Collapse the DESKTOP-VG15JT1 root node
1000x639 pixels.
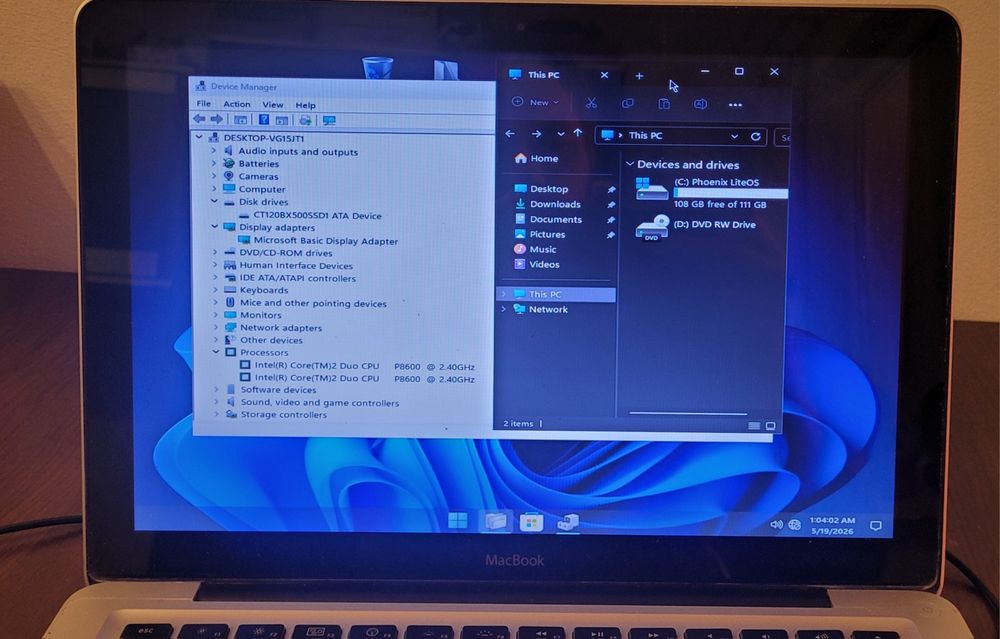pyautogui.click(x=199, y=137)
